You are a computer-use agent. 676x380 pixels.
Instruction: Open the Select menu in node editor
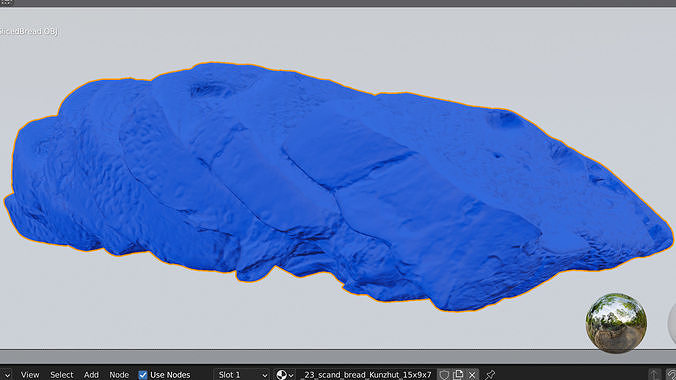(62, 374)
